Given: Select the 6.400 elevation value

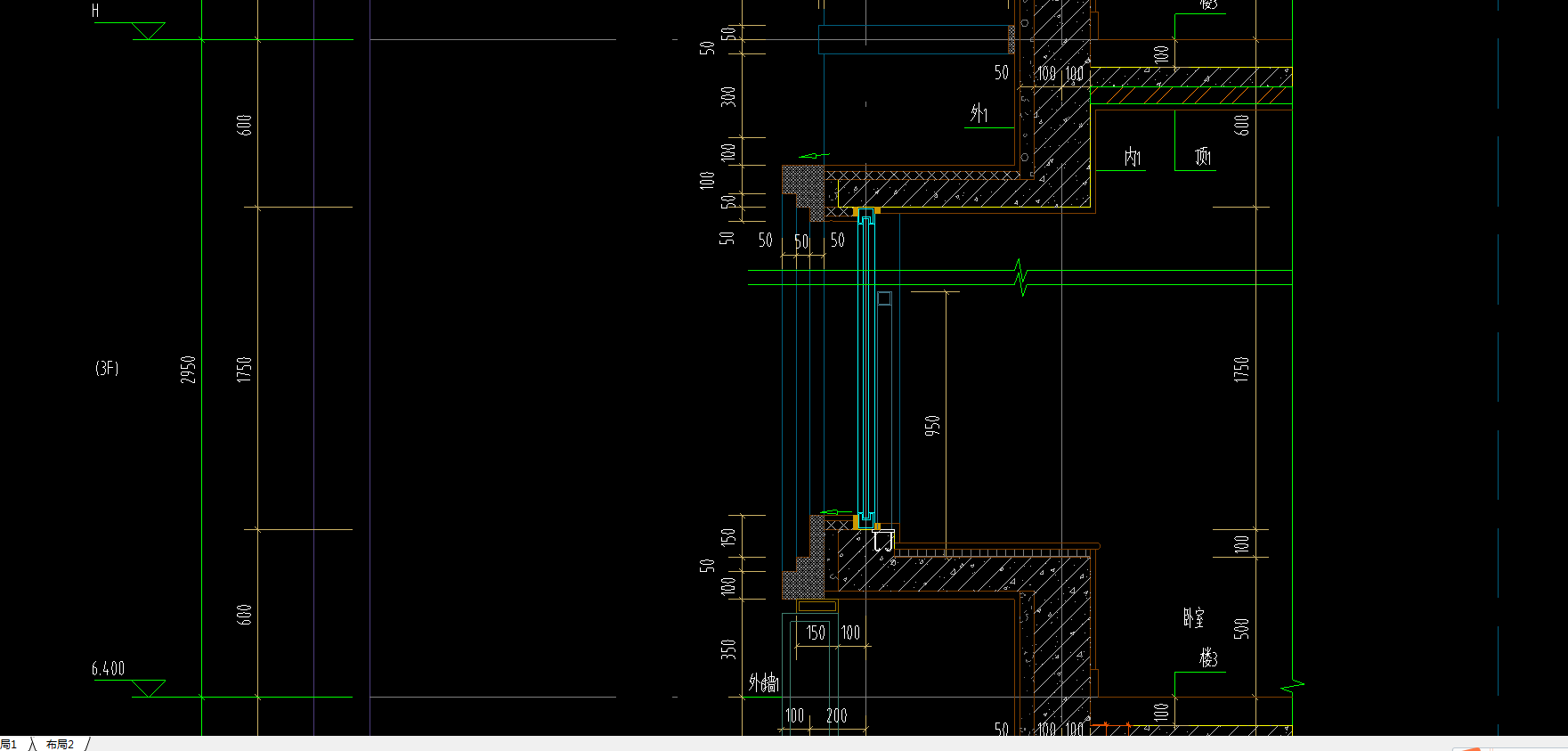Looking at the screenshot, I should tap(108, 668).
